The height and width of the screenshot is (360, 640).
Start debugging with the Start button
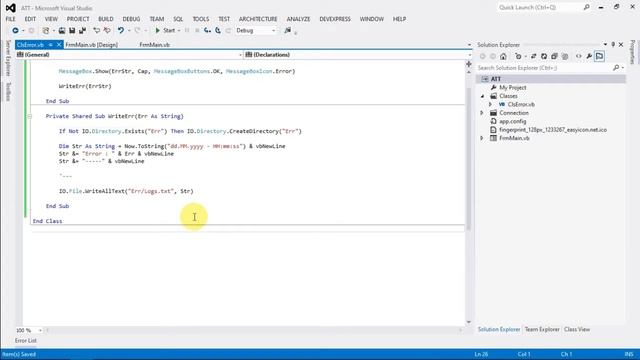(x=165, y=31)
